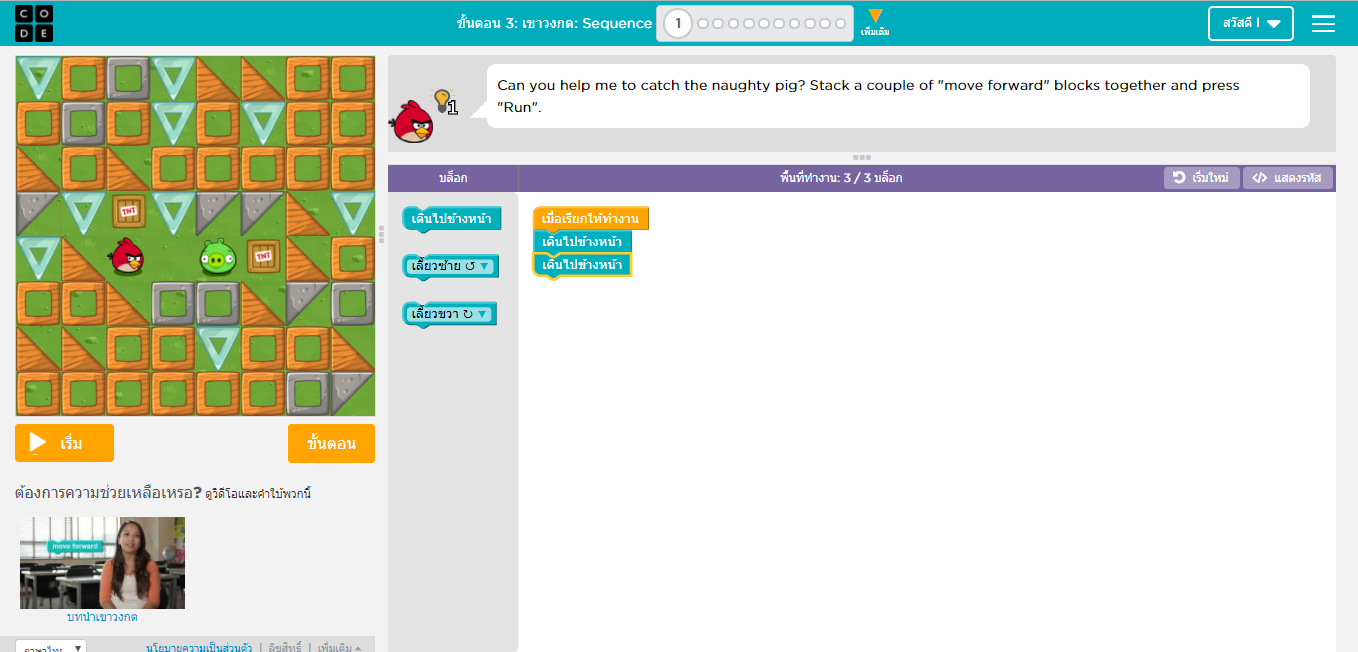The width and height of the screenshot is (1358, 652).
Task: Click the TNT crate above the bird
Action: [x=127, y=211]
